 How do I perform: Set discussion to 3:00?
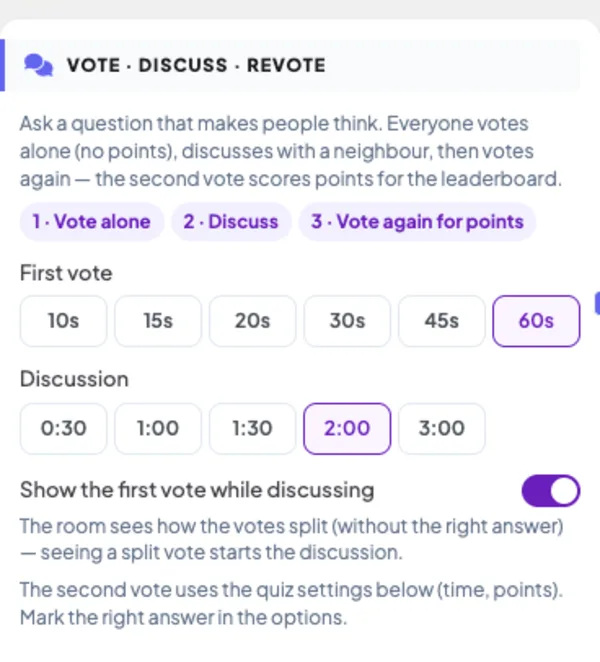click(x=442, y=429)
